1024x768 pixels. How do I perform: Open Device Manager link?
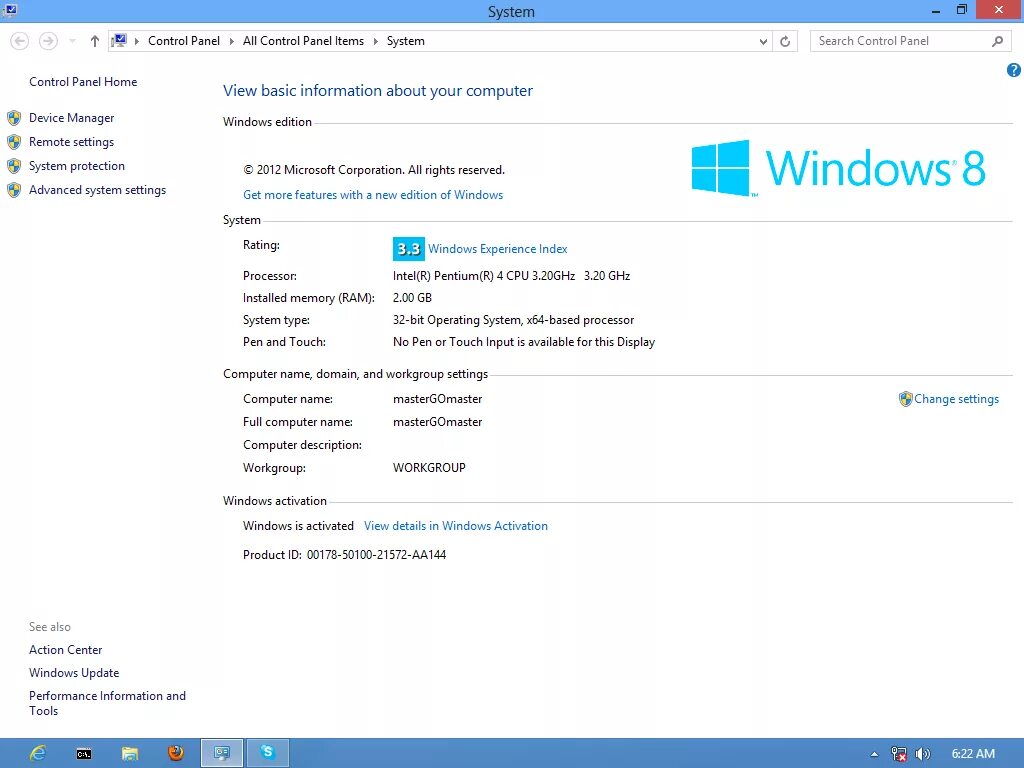point(71,118)
